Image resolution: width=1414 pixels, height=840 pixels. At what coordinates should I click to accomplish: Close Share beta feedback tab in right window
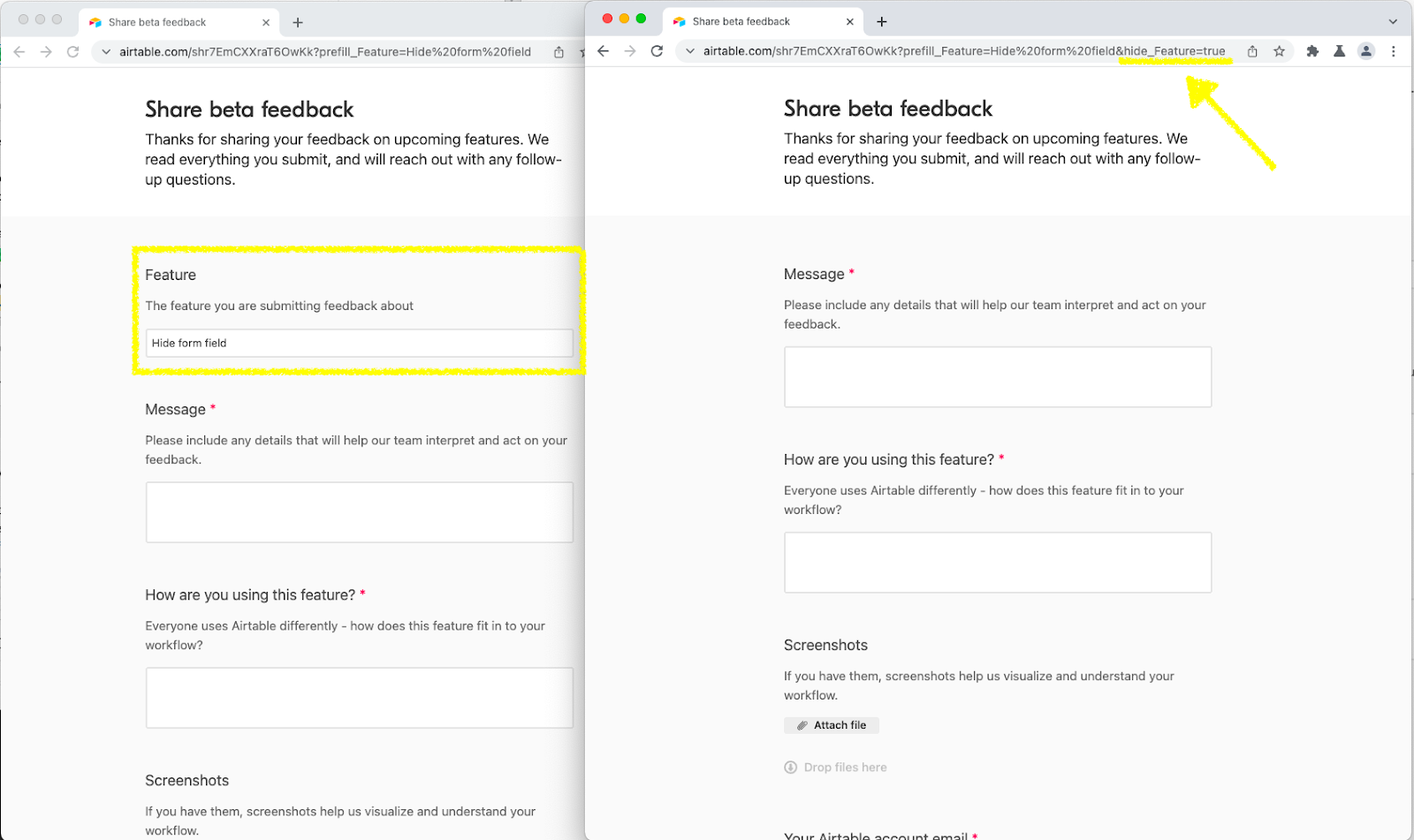(x=850, y=21)
